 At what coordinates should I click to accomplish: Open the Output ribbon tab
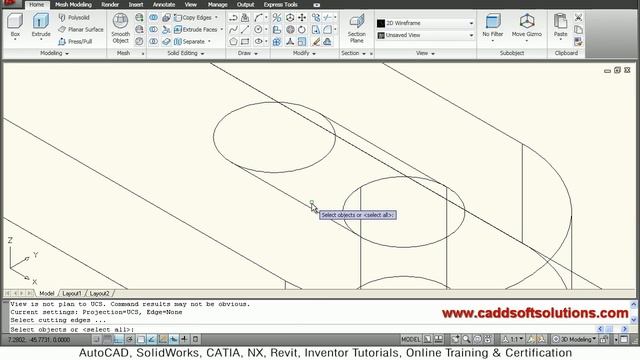[x=245, y=4]
